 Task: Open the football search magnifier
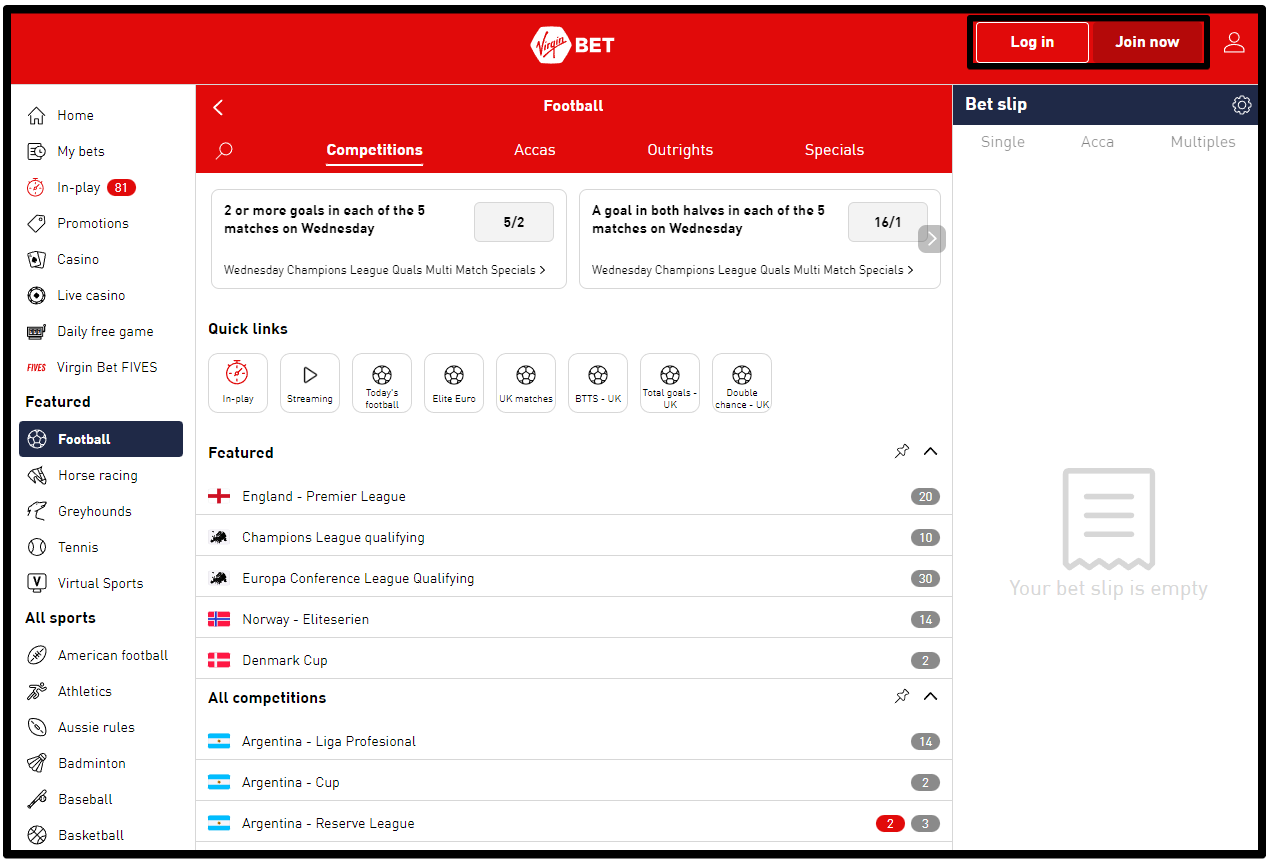(224, 150)
